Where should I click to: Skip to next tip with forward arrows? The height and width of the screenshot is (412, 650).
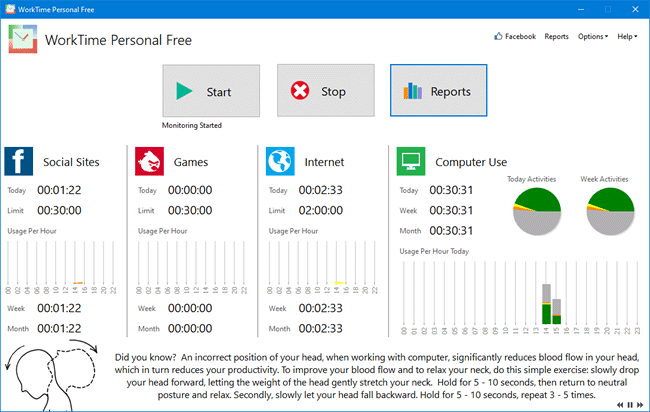point(640,405)
